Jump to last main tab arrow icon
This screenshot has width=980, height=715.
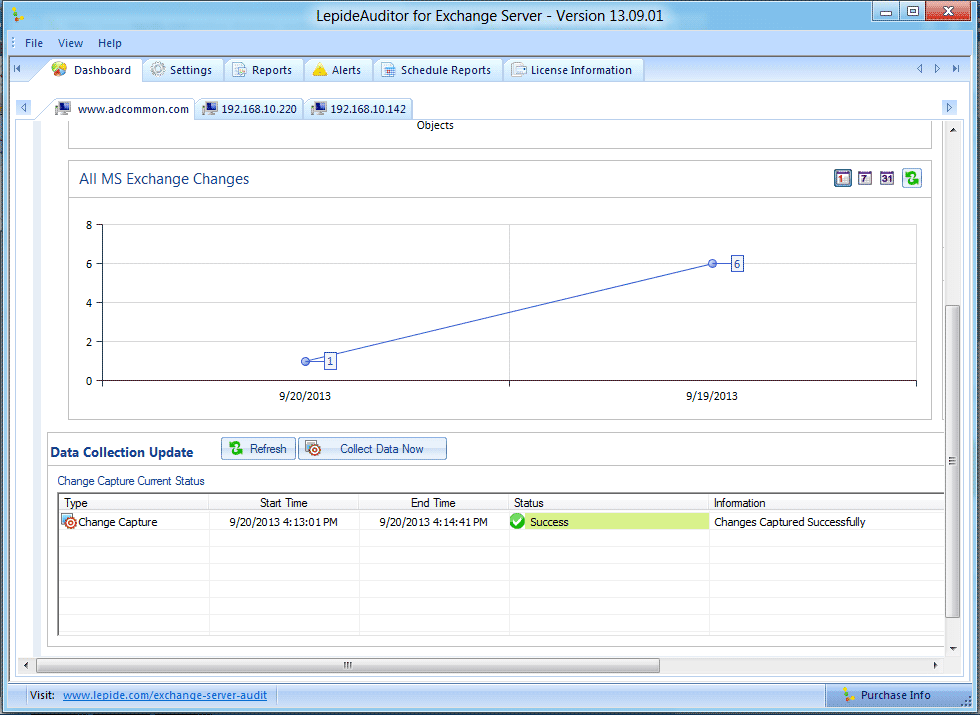pyautogui.click(x=956, y=69)
